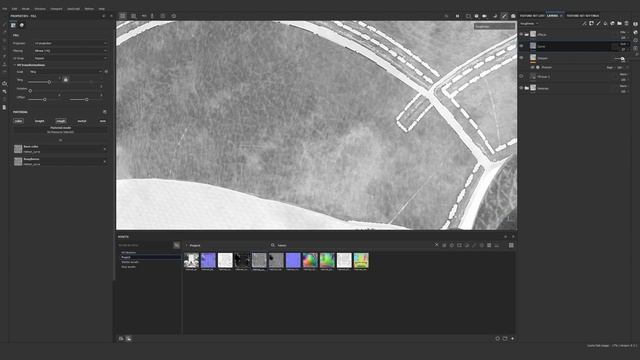Click the Add Mask icon in Layers toolbar
The height and width of the screenshot is (360, 640).
(x=591, y=24)
